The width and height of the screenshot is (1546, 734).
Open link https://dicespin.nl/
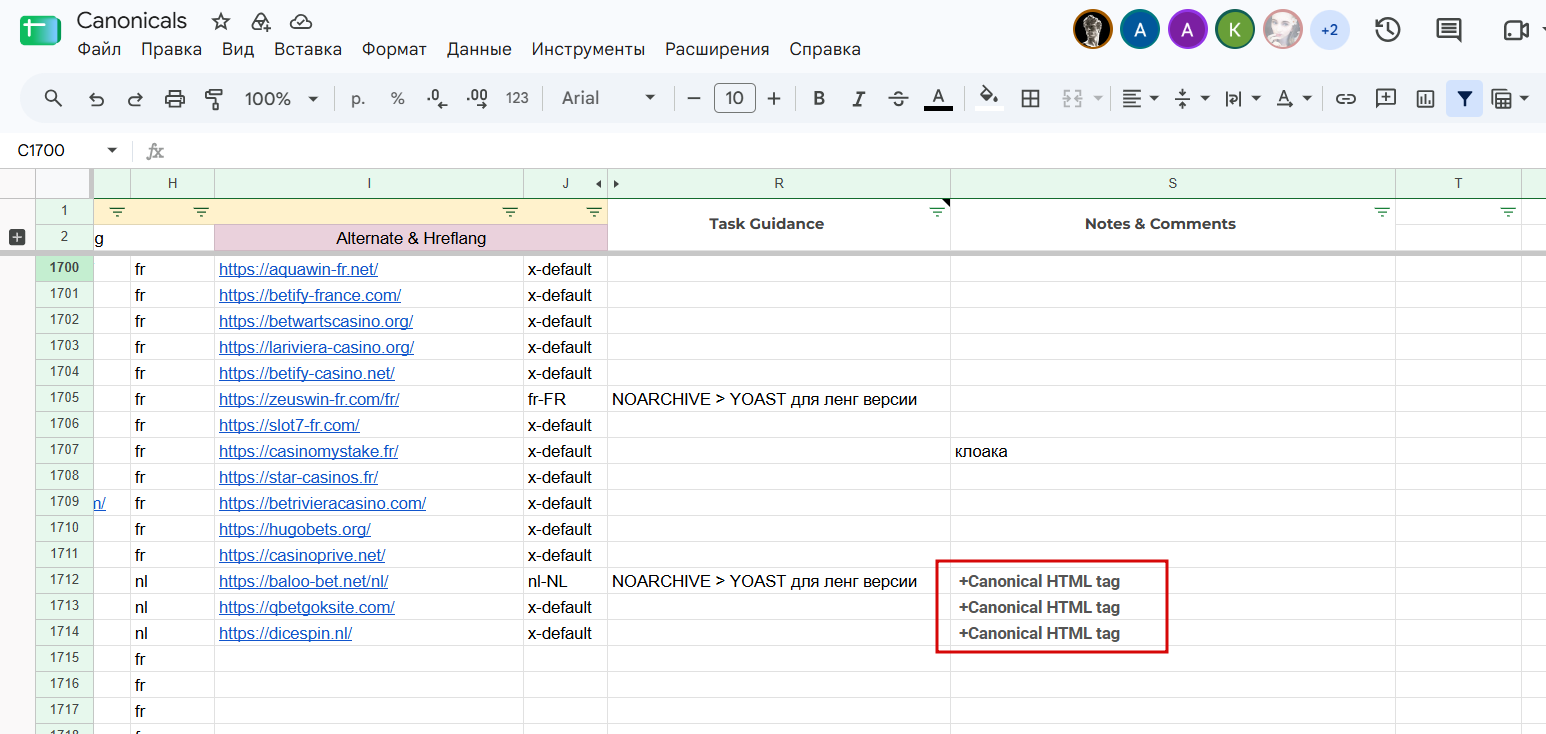point(285,633)
